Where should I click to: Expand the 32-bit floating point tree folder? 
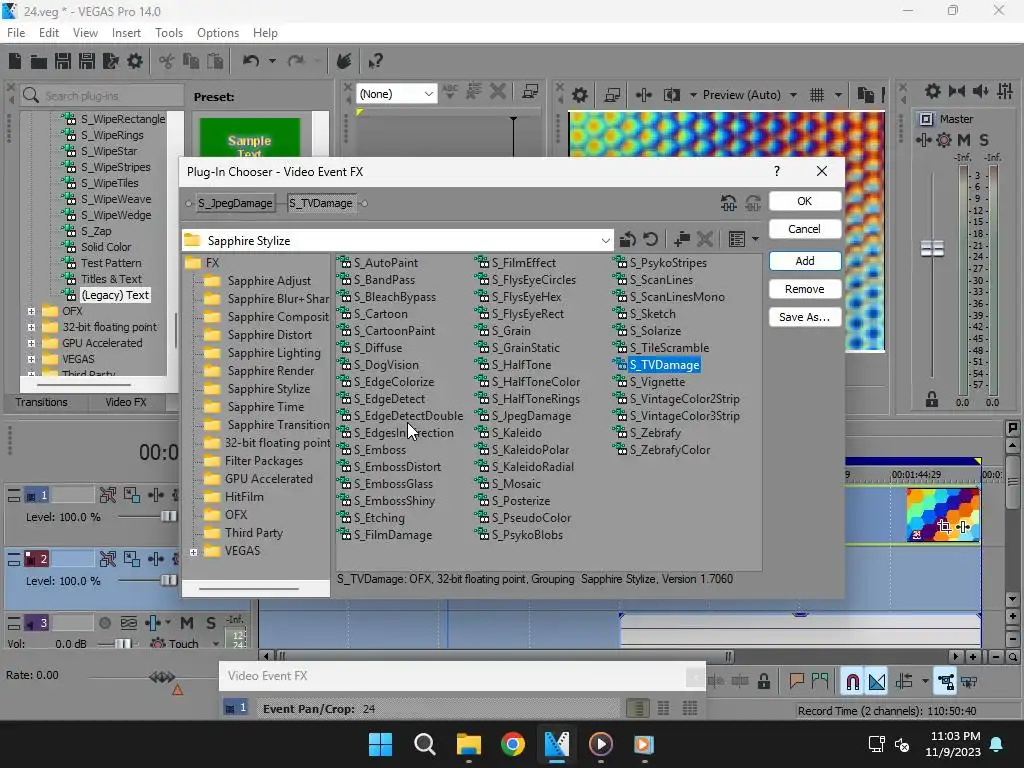coord(31,327)
